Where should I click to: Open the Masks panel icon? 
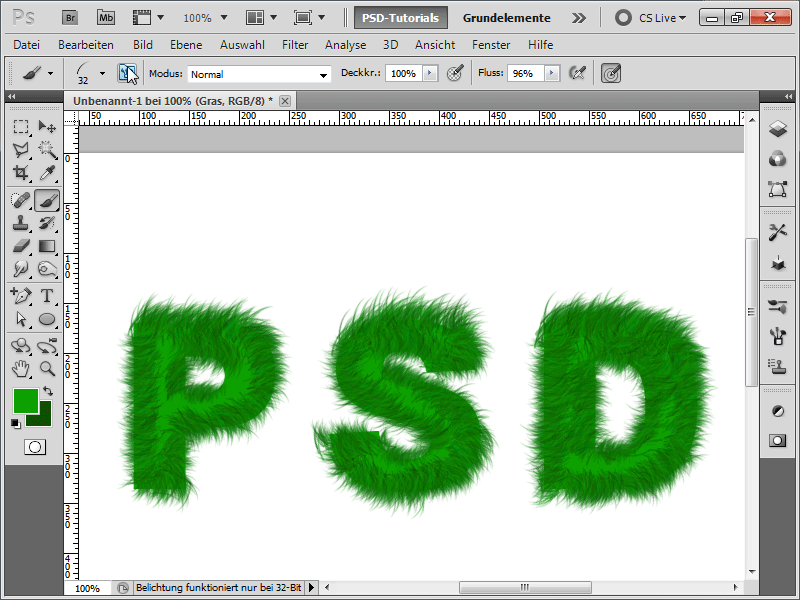[x=778, y=440]
